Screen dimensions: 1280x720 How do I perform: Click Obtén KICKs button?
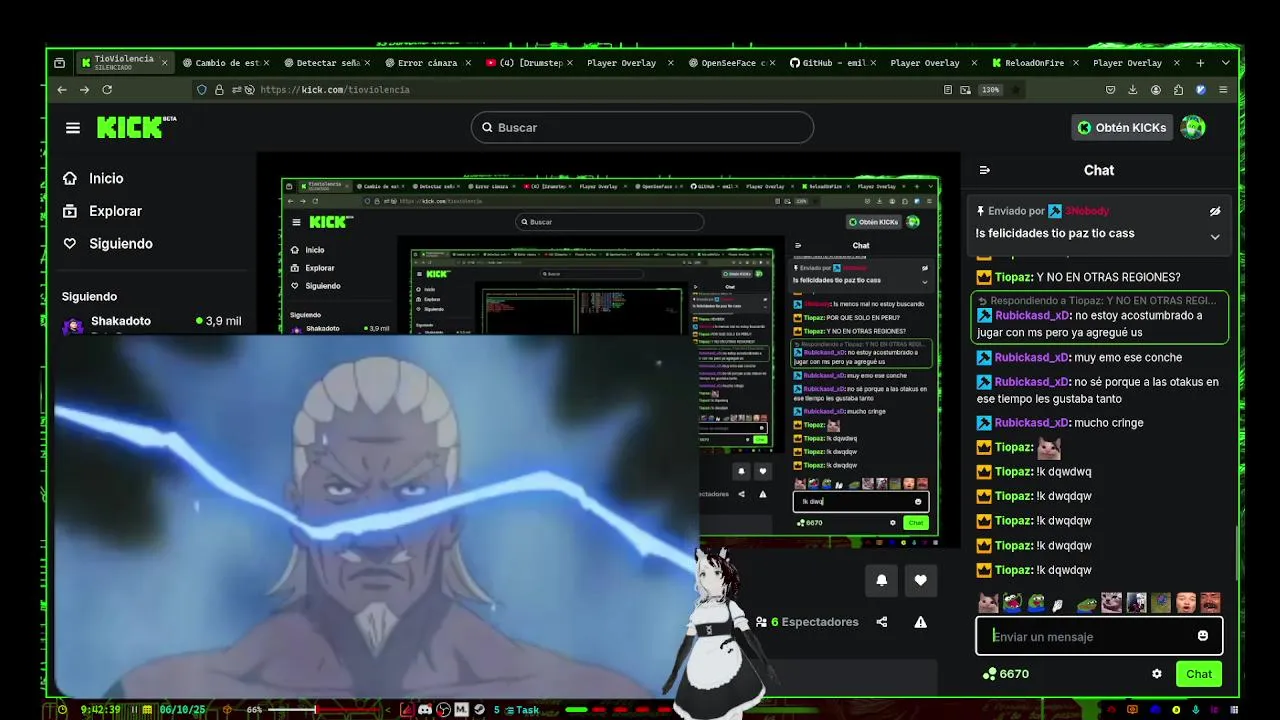click(x=1121, y=127)
